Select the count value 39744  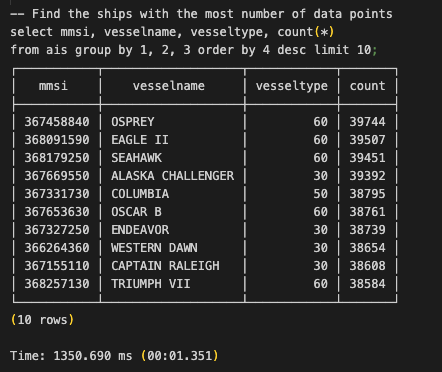pyautogui.click(x=367, y=122)
